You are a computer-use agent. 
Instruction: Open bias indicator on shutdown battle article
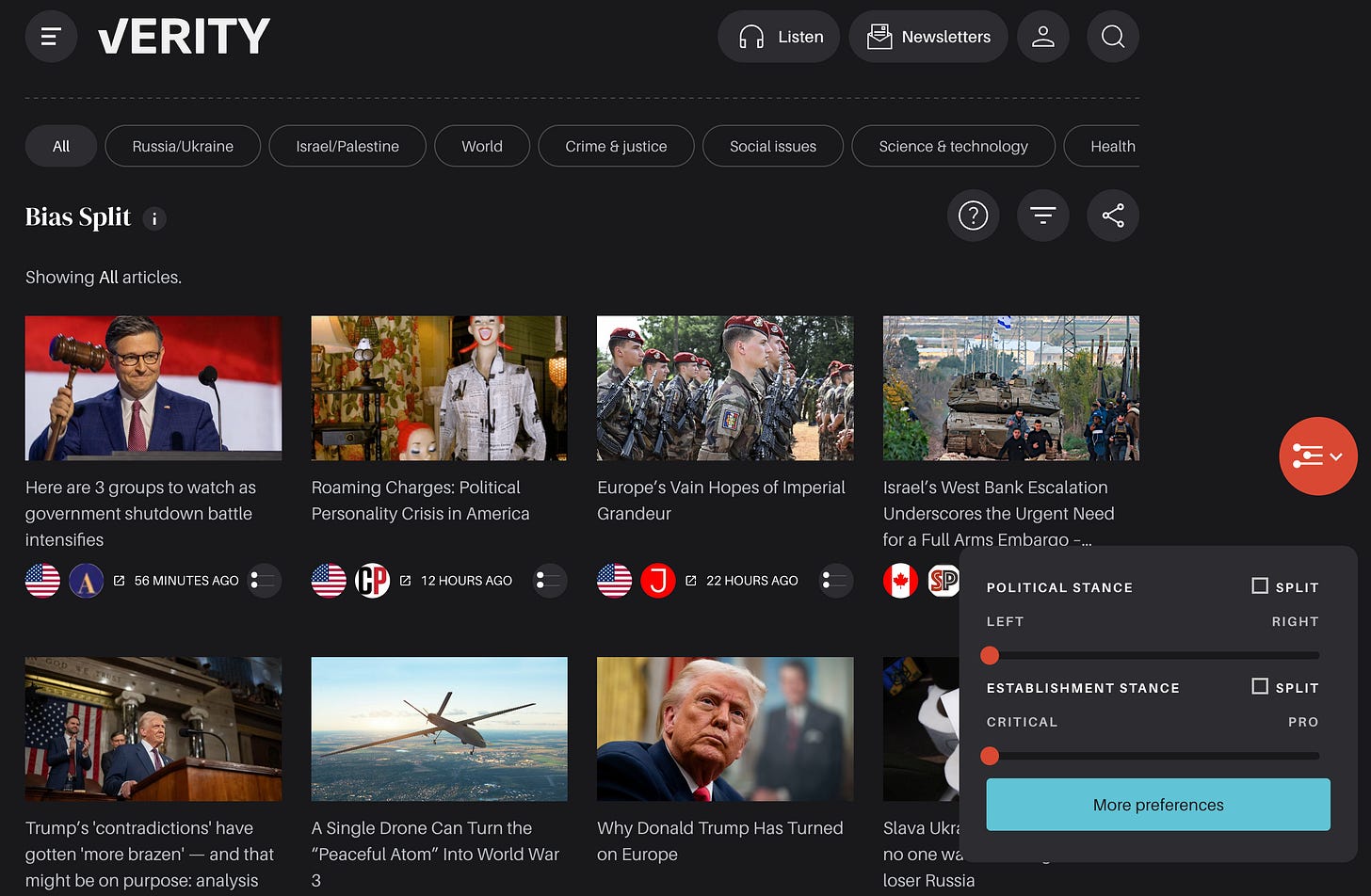point(265,581)
